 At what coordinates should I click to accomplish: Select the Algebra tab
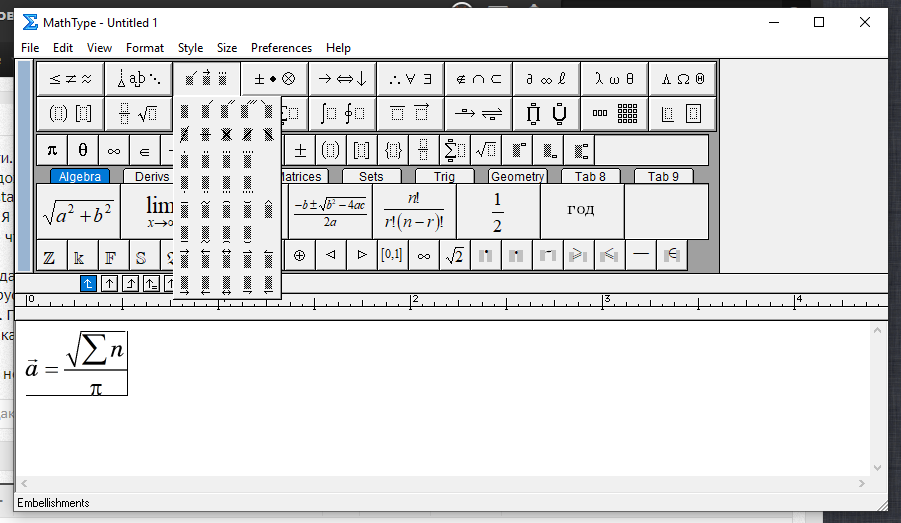79,176
